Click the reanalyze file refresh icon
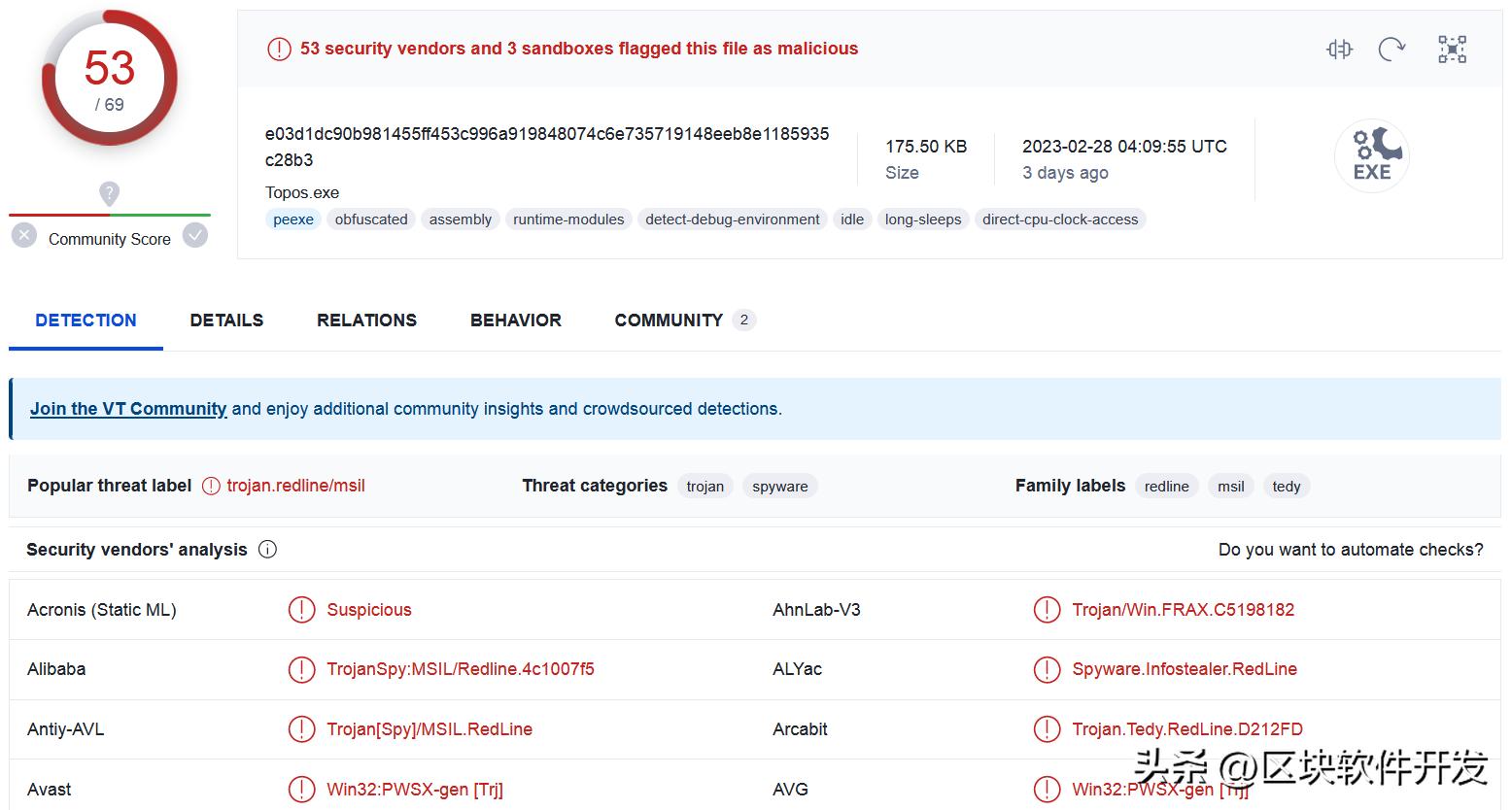The width and height of the screenshot is (1512, 810). [1392, 49]
